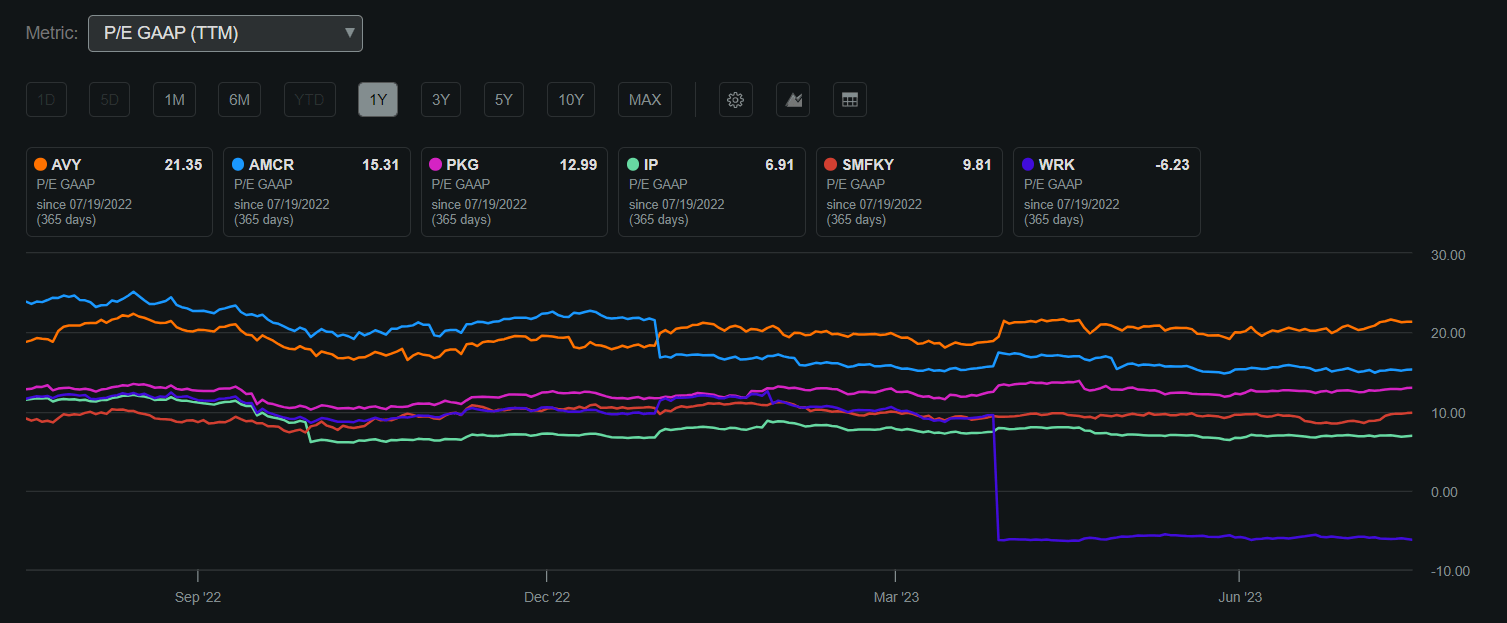
Task: Click the Dec '22 axis label
Action: click(x=547, y=598)
